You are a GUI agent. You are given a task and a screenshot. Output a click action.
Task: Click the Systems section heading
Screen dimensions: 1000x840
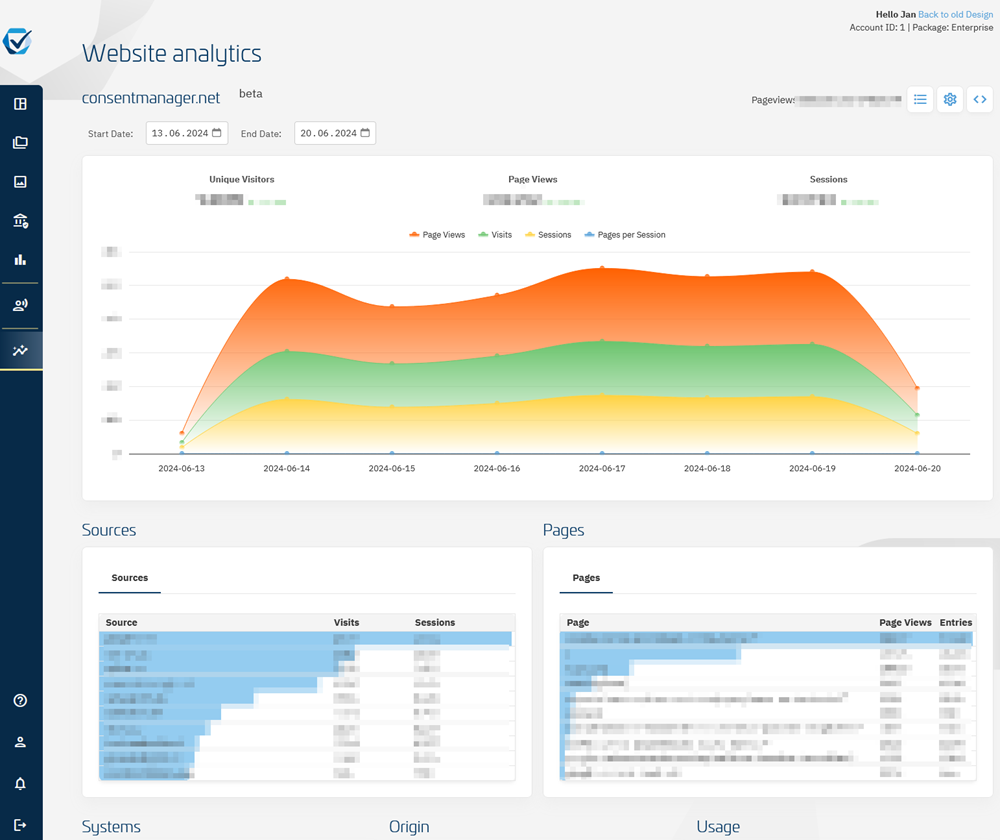coord(111,827)
